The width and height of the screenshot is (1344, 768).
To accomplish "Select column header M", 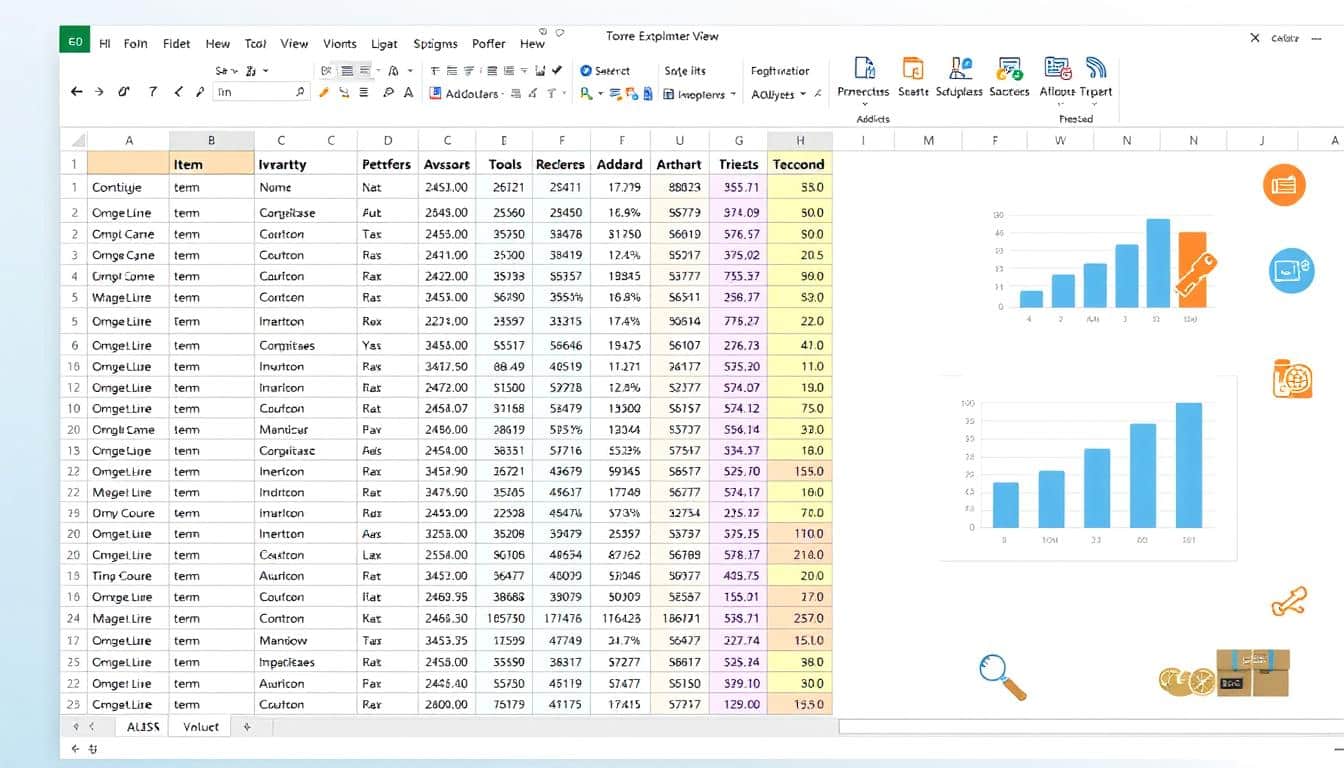I will click(929, 141).
